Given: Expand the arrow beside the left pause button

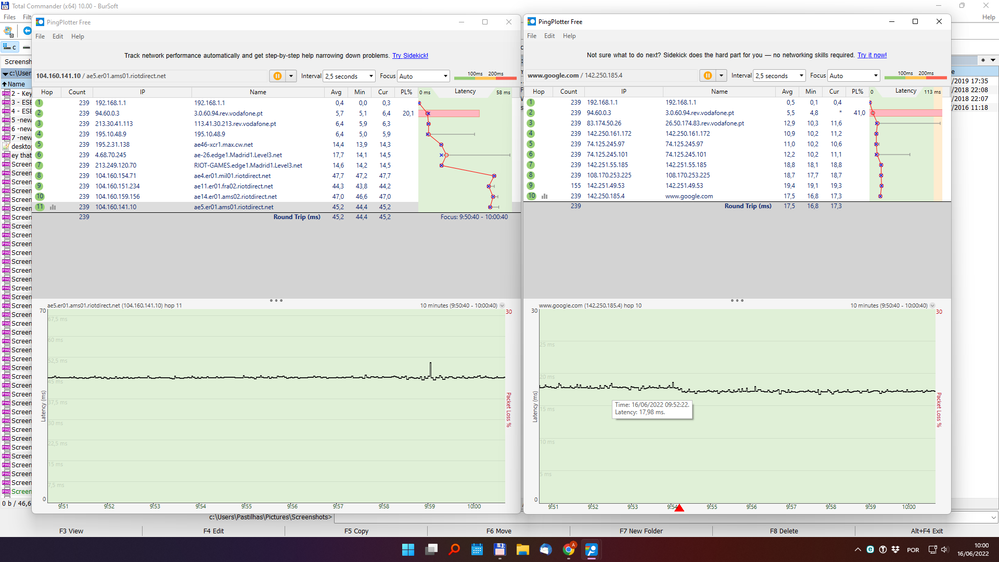Looking at the screenshot, I should click(x=292, y=76).
